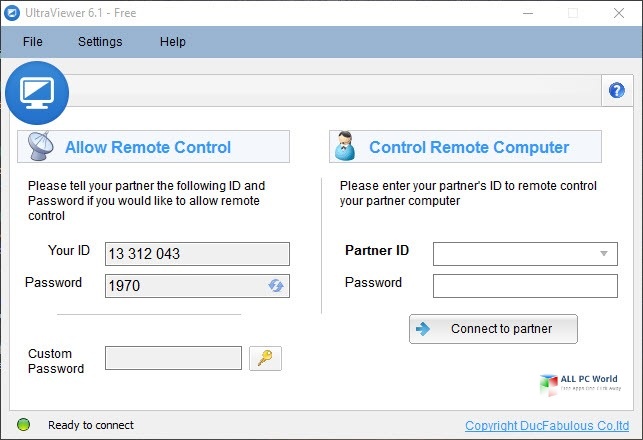Expand the Partner ID dropdown arrow
Viewport: 643px width, 440px height.
pyautogui.click(x=604, y=253)
